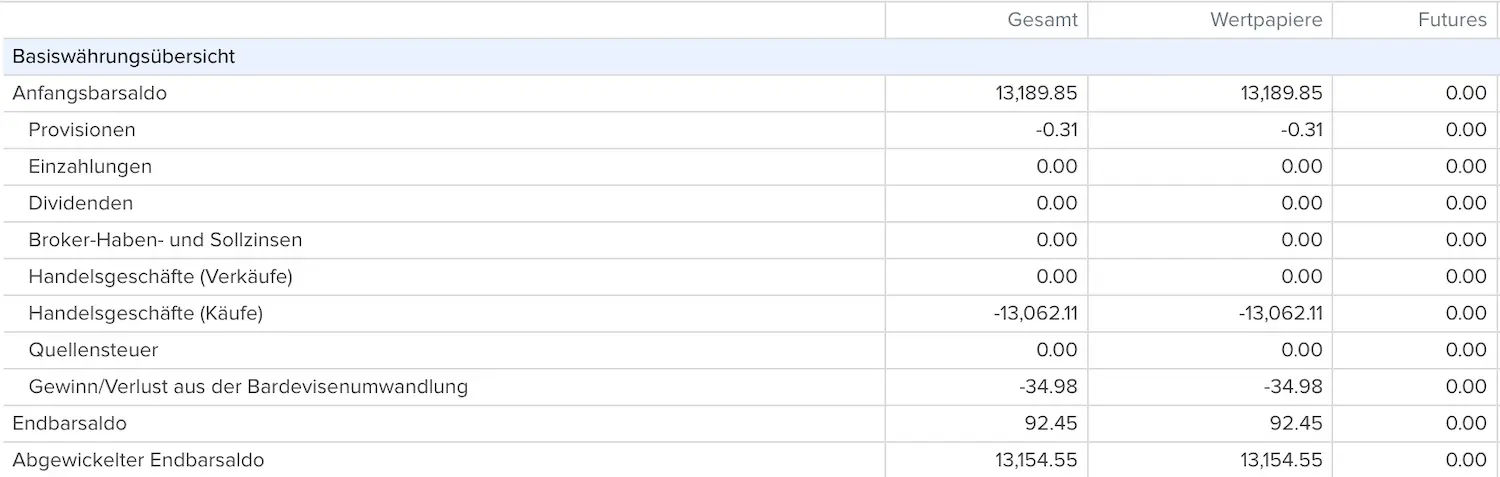Select the Basiswährungsübersicht section header
This screenshot has width=1500, height=477.
(x=124, y=57)
